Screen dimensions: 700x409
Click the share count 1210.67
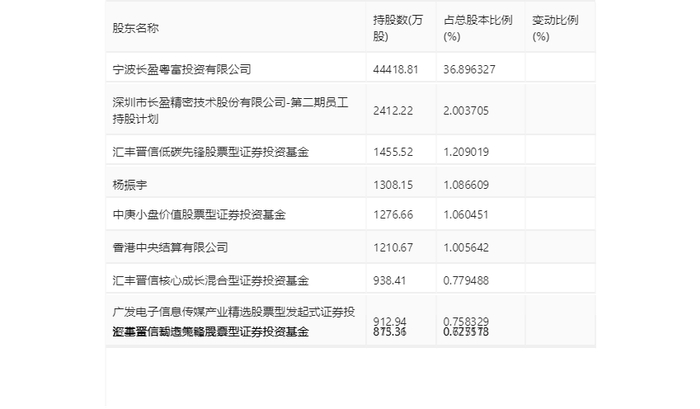(393, 247)
